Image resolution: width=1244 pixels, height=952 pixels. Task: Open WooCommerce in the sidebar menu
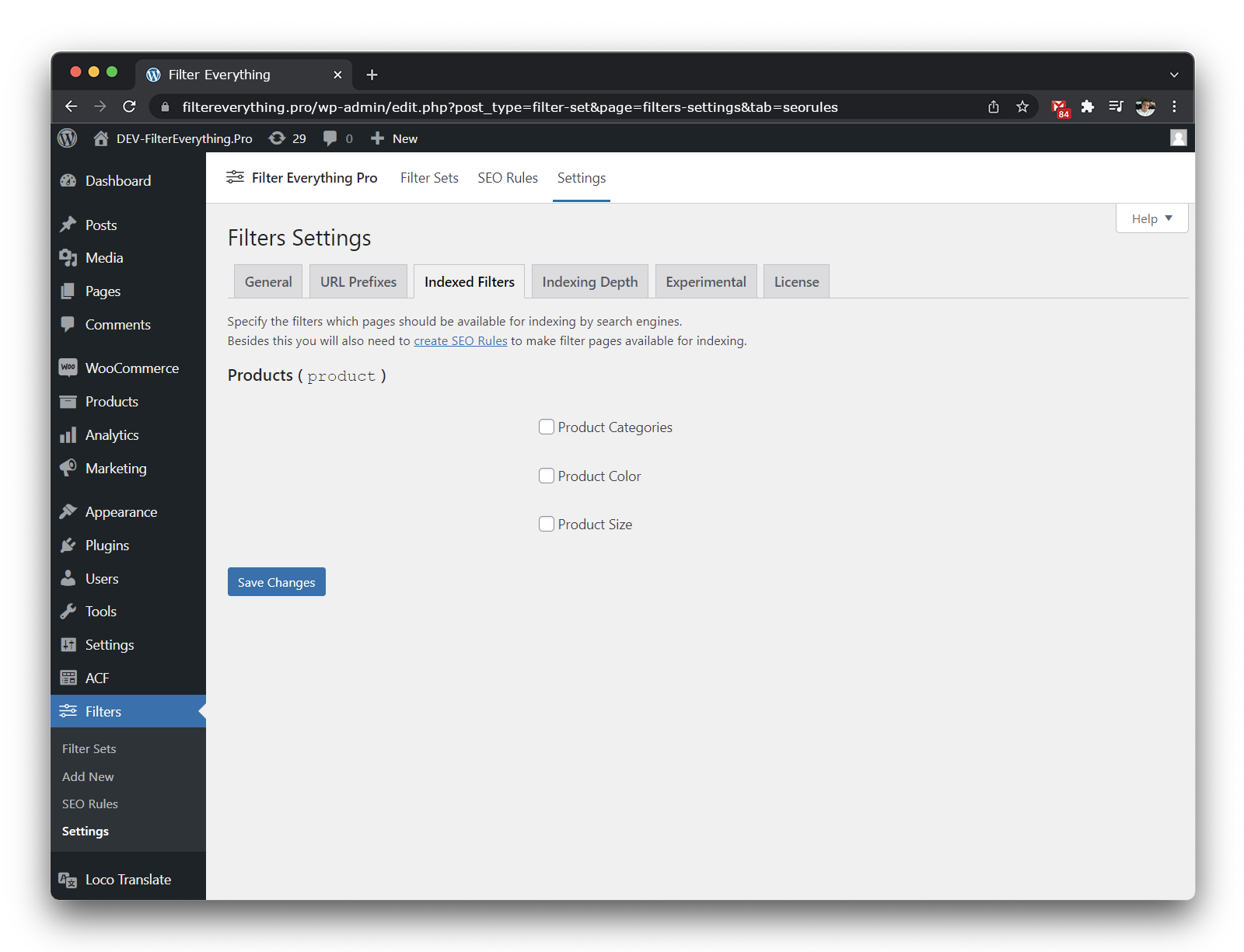131,368
